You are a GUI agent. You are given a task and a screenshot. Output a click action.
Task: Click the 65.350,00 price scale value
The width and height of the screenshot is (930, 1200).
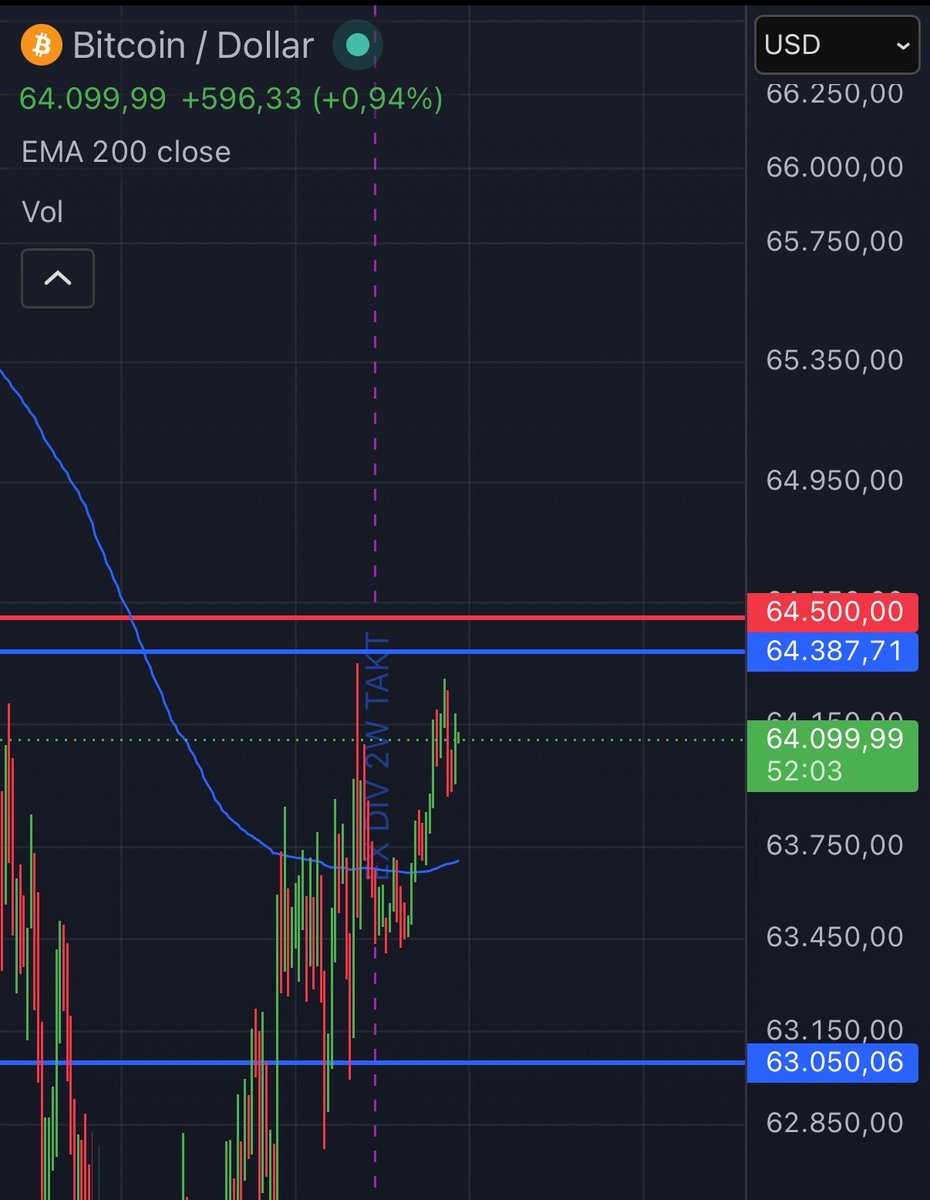[835, 360]
